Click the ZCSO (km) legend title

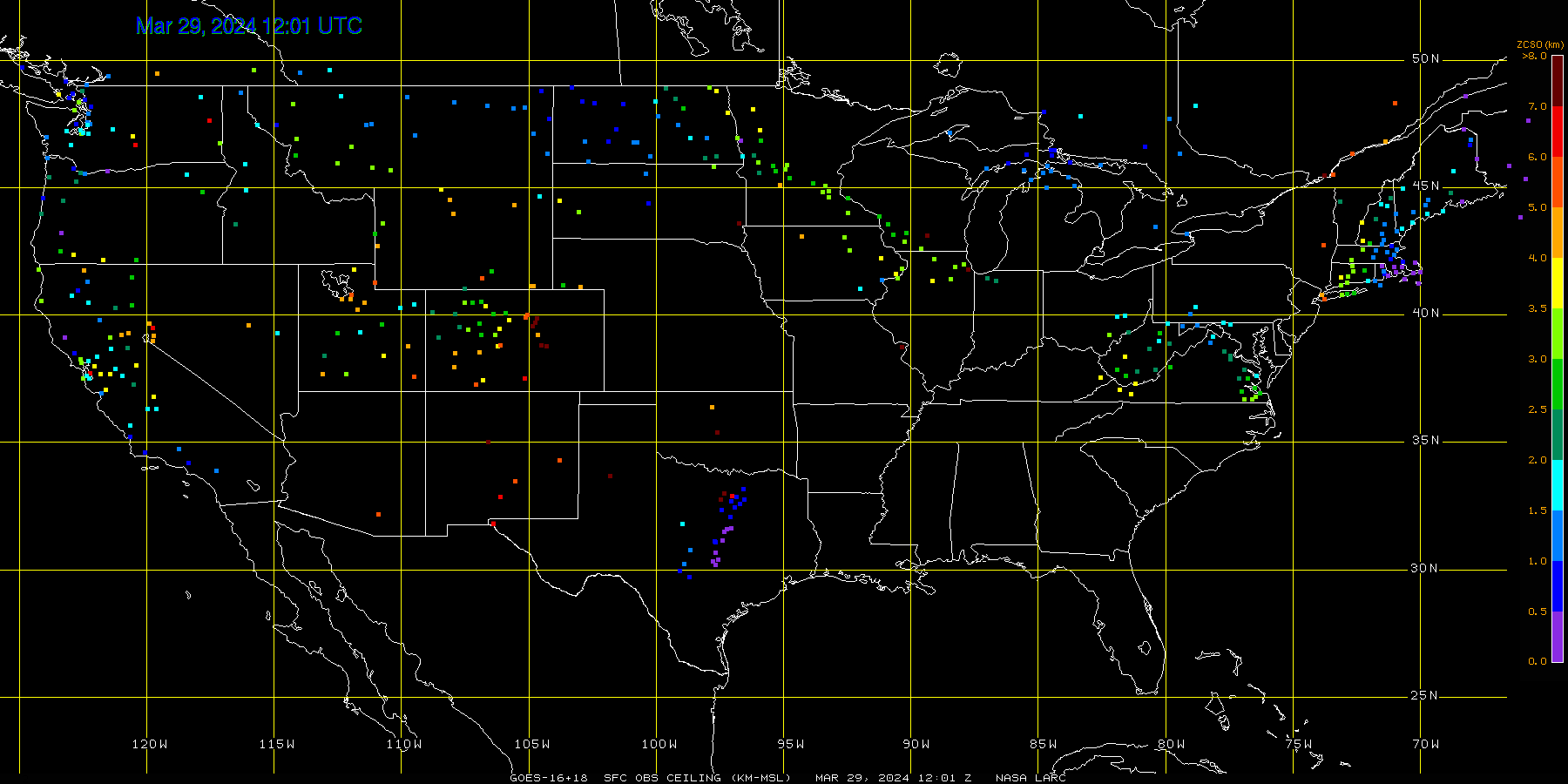(1540, 45)
